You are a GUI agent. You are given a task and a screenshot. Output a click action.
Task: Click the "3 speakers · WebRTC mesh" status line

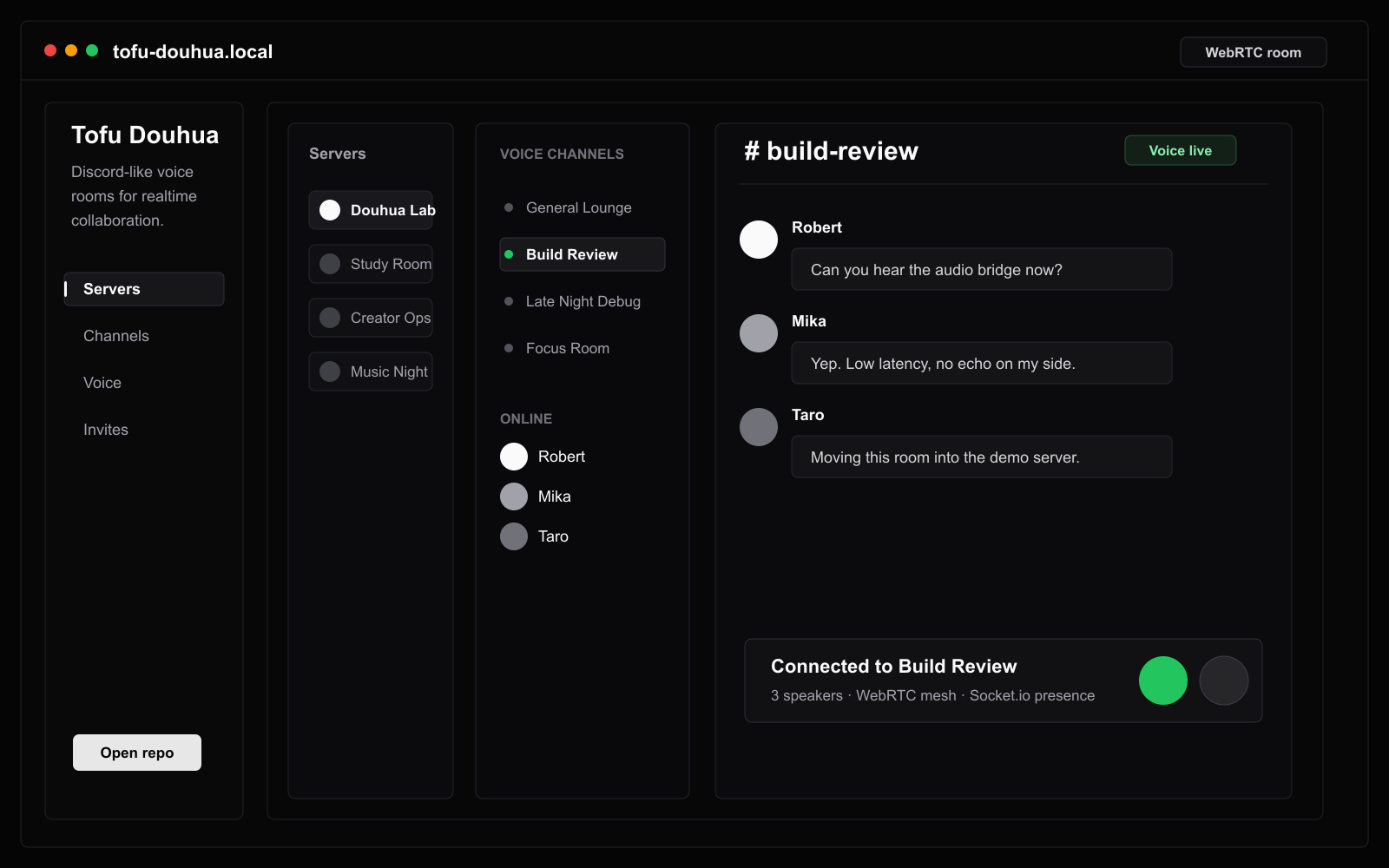click(932, 695)
